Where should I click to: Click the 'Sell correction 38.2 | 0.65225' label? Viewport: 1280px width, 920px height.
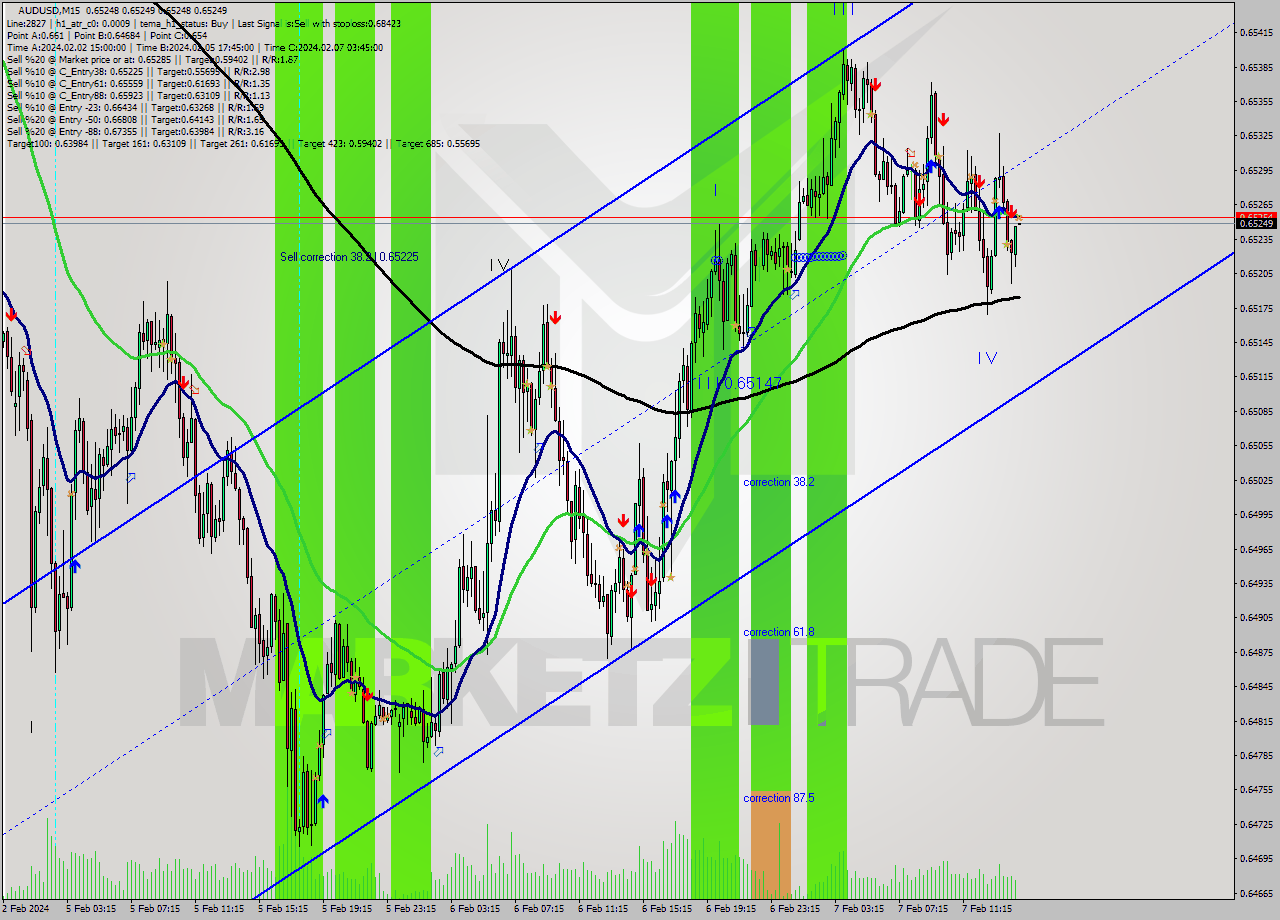click(x=349, y=257)
